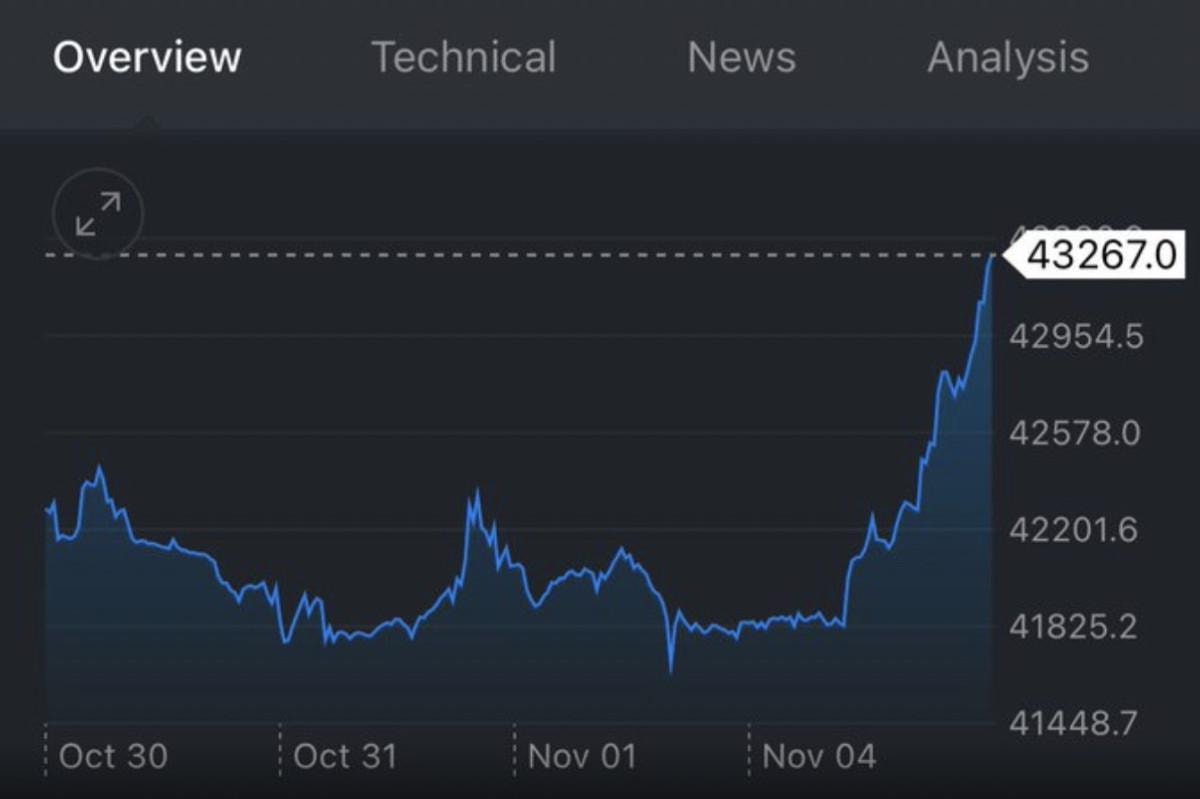Click the chart's first peak near Oct 30
This screenshot has height=799, width=1200.
pos(98,468)
